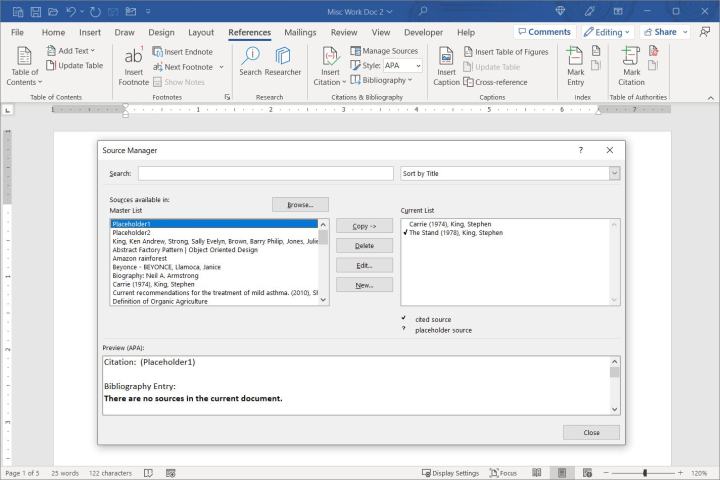Select The Stand (1978) in Current List
720x480 pixels.
point(455,232)
